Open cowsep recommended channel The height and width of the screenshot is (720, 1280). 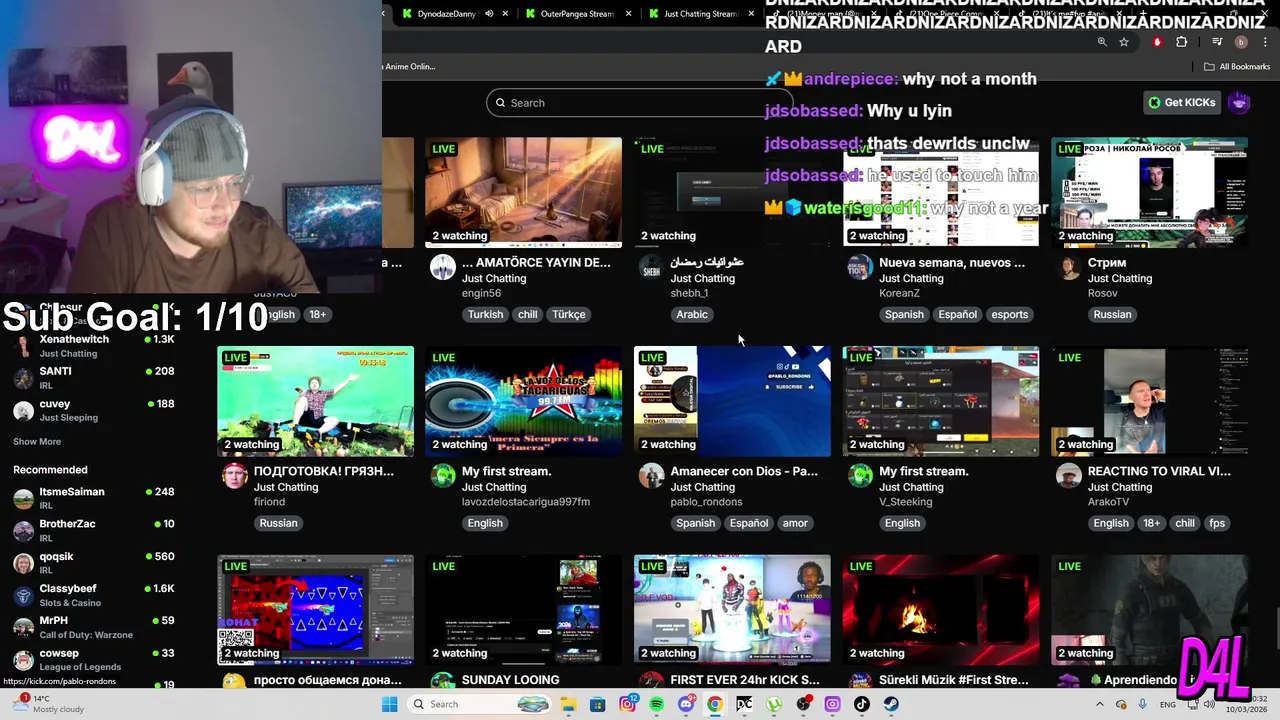94,659
